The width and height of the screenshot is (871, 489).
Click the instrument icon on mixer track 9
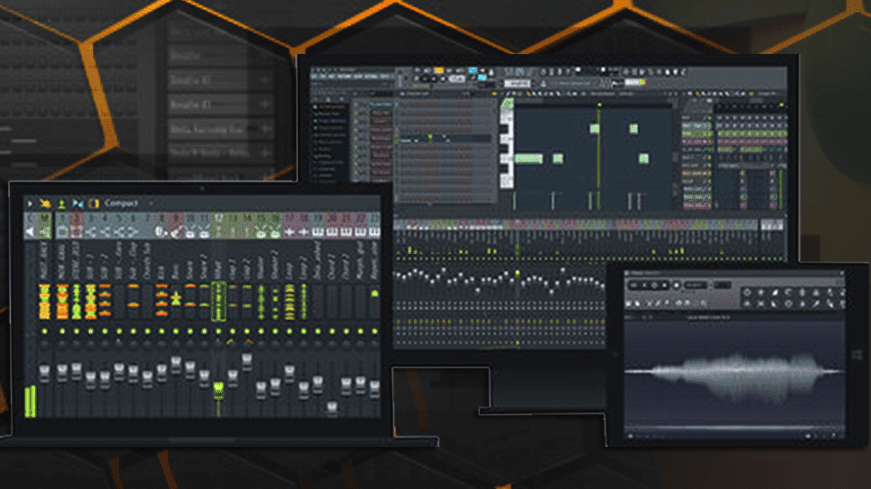176,232
